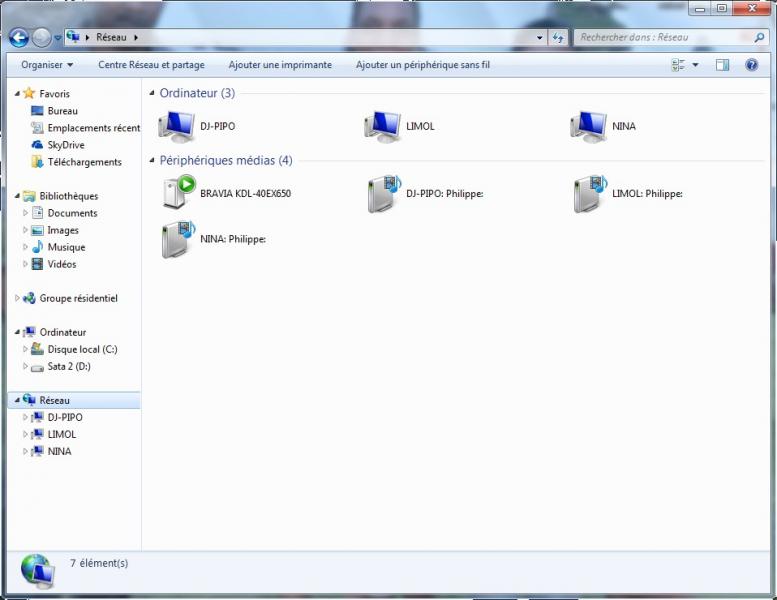Open the Organiser dropdown menu
The width and height of the screenshot is (777, 600).
point(47,65)
